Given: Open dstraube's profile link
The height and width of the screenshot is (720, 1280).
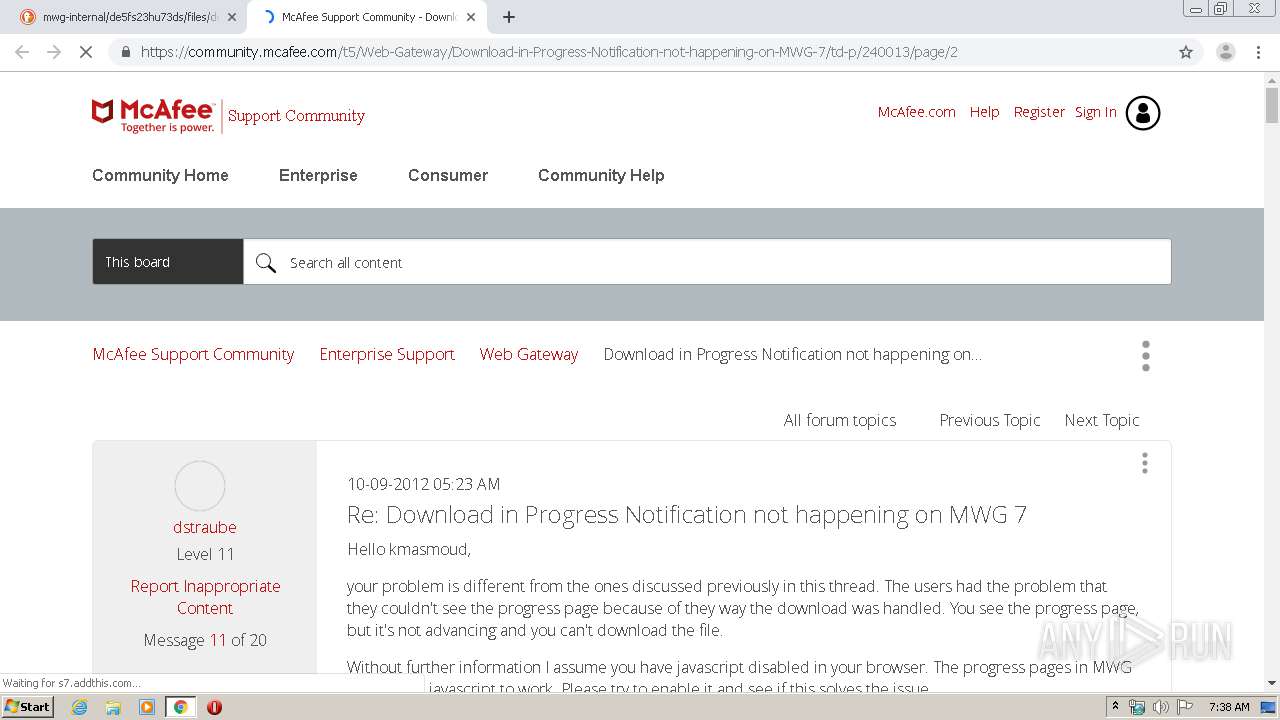Looking at the screenshot, I should [205, 527].
